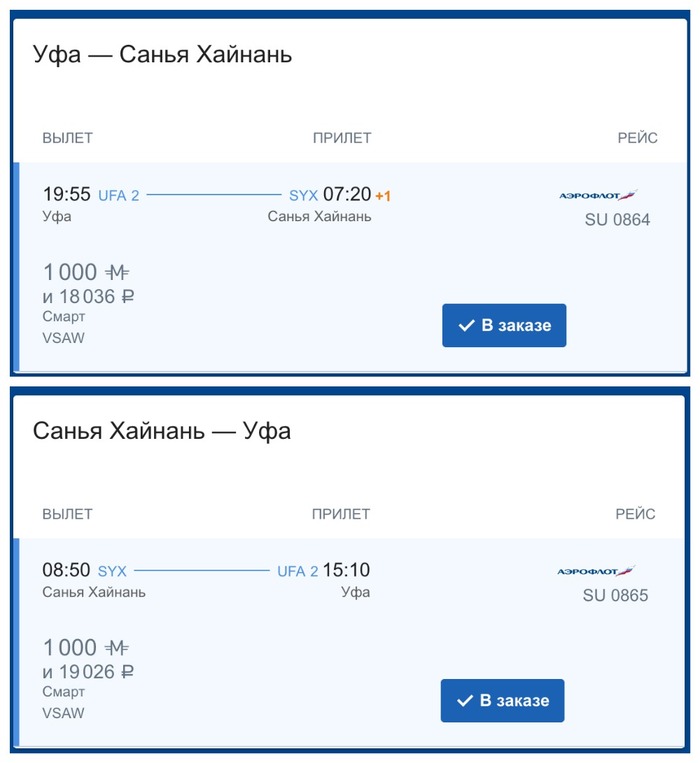Select flight number SU 0865

pyautogui.click(x=615, y=596)
